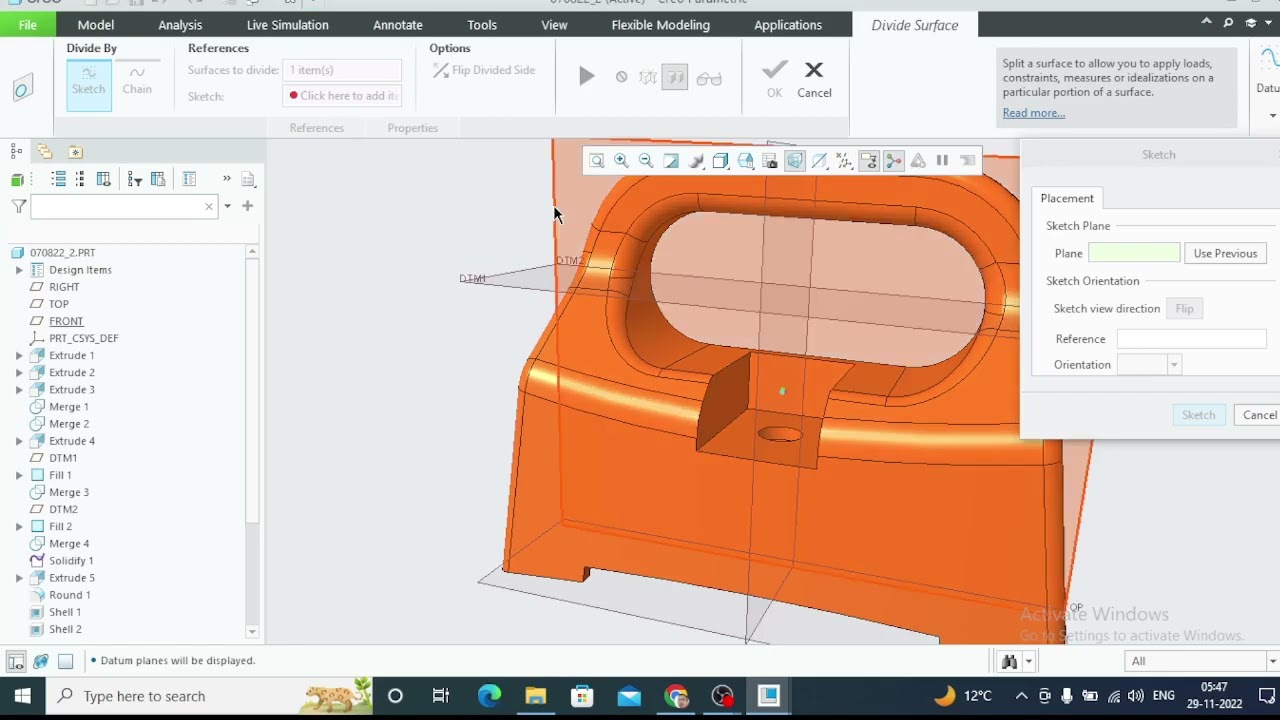Viewport: 1280px width, 720px height.
Task: Click the plus add-filter icon
Action: pyautogui.click(x=247, y=206)
